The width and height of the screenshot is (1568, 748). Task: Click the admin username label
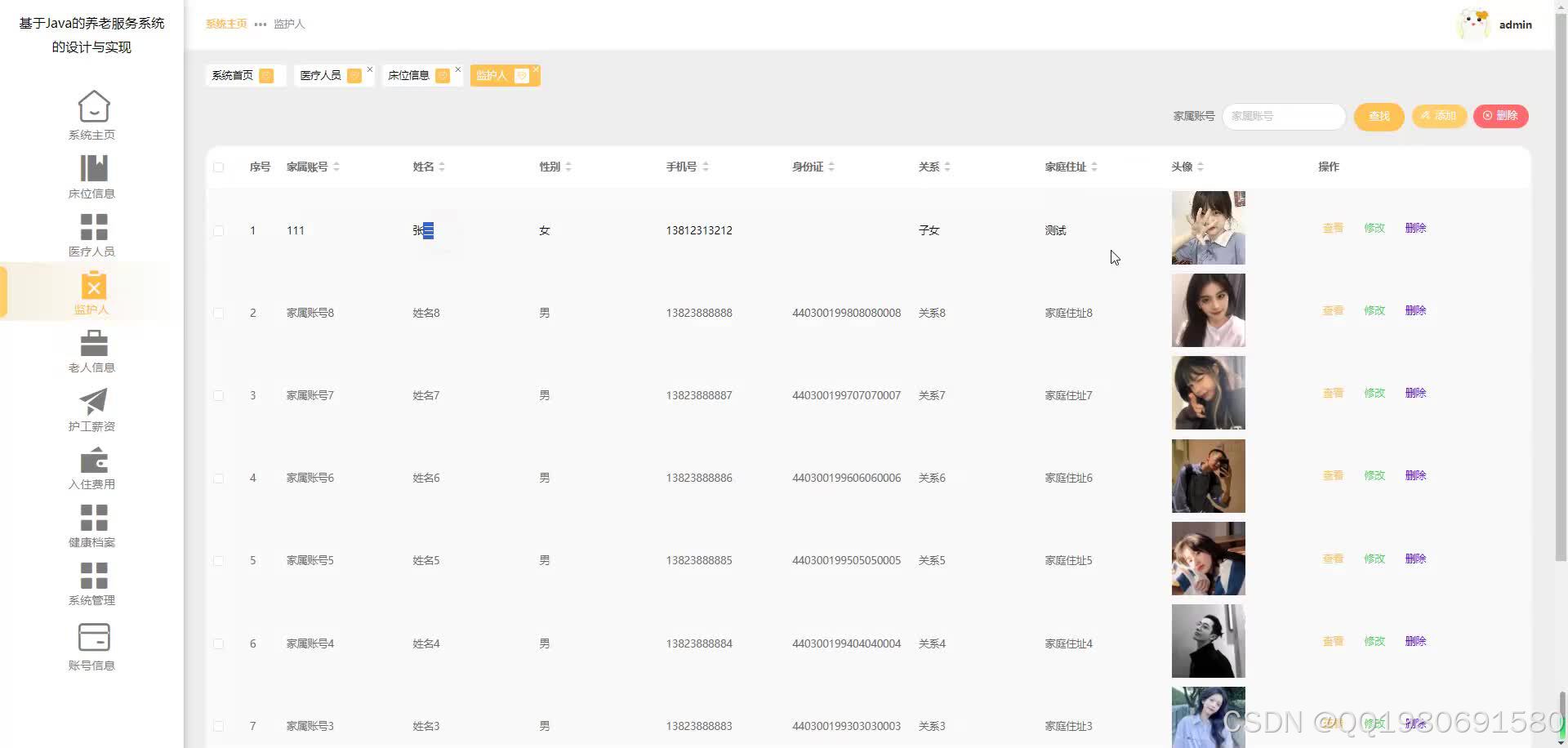[x=1516, y=25]
